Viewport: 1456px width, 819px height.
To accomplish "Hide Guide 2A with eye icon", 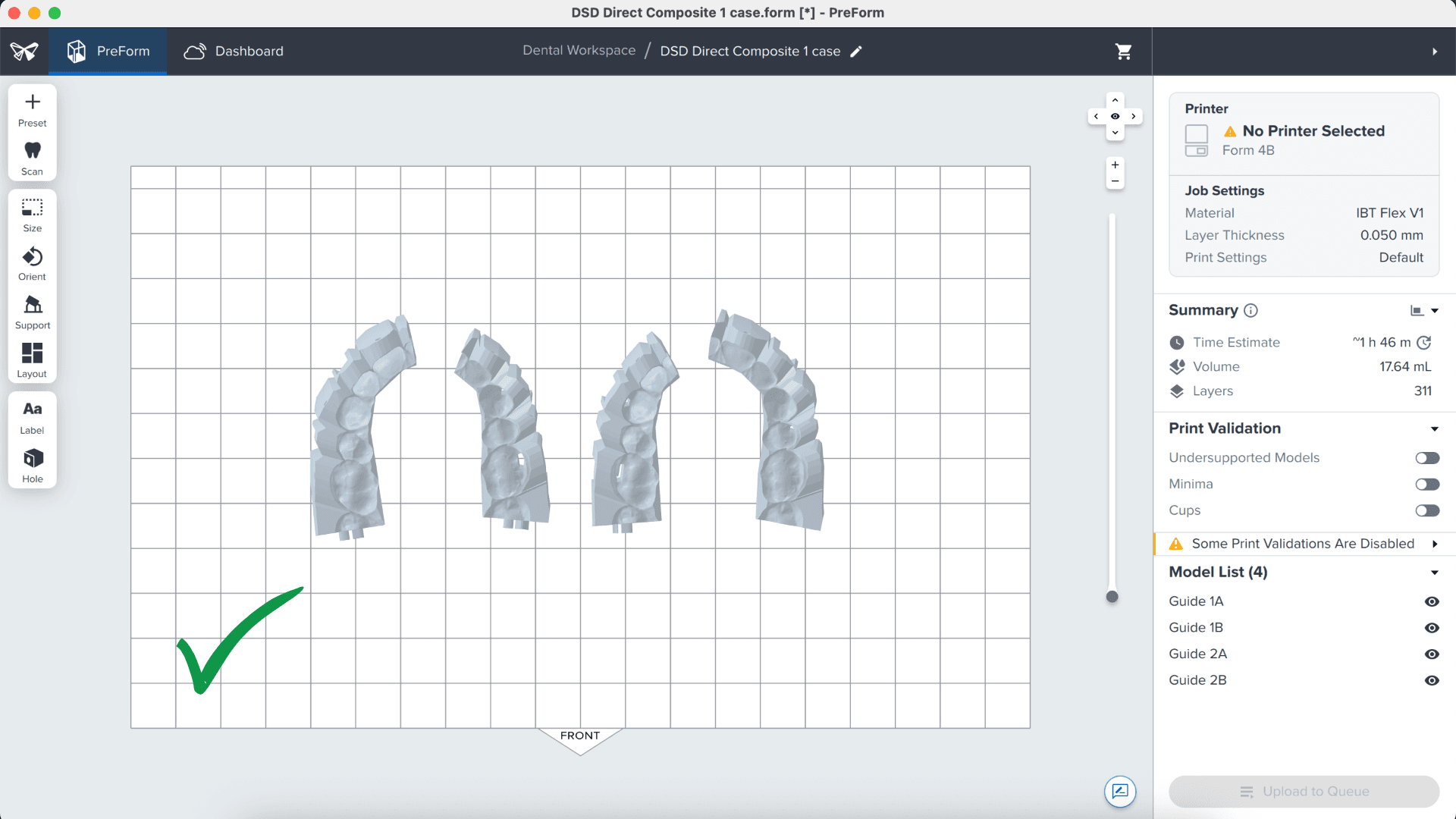I will click(x=1431, y=654).
